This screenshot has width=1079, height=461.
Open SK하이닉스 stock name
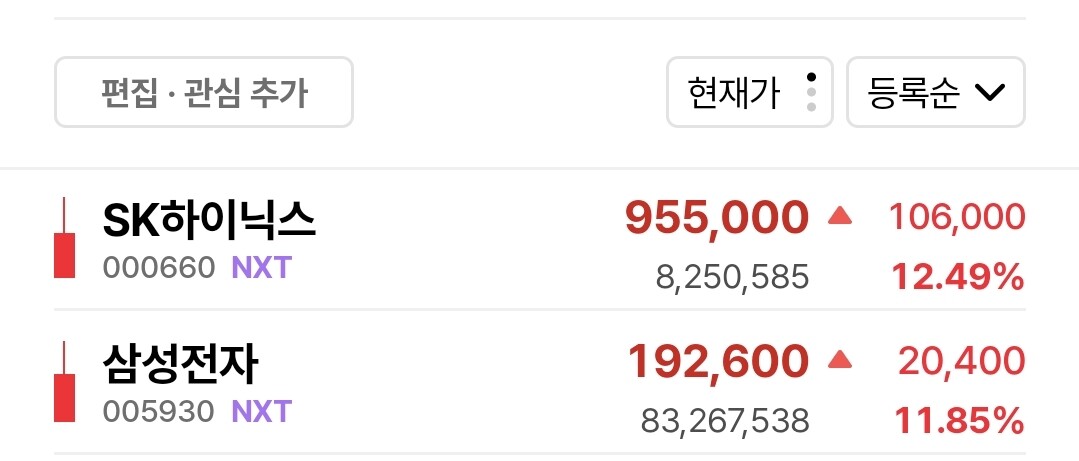(x=209, y=221)
